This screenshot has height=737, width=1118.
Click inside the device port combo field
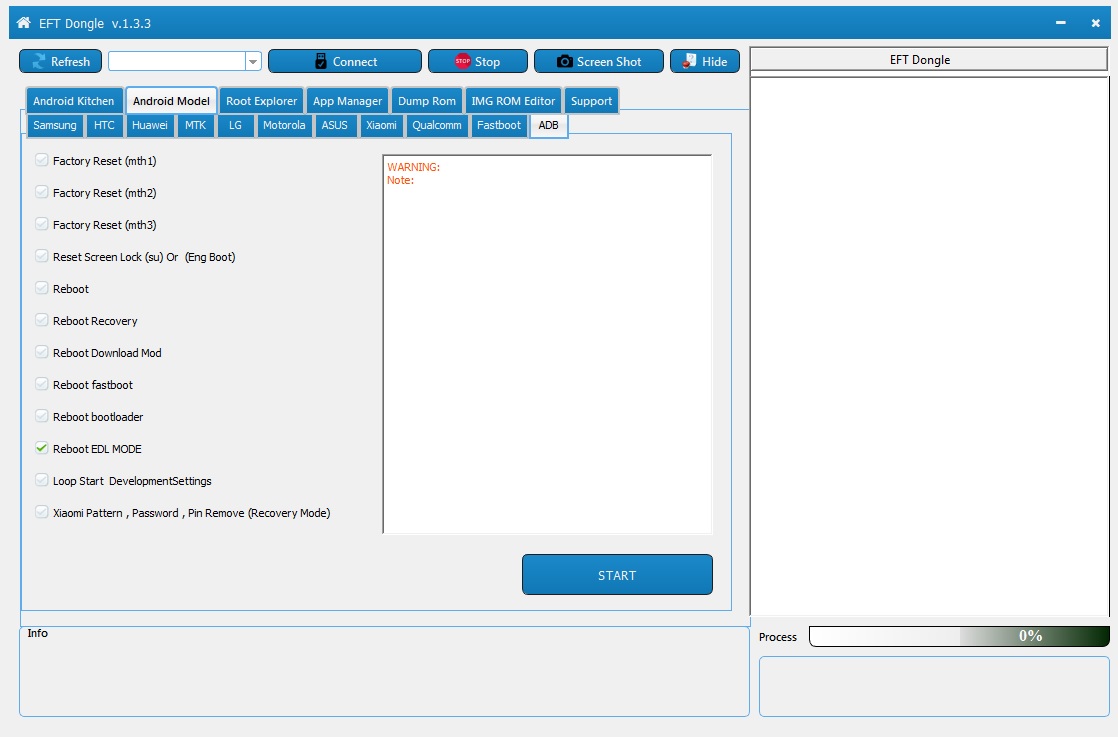(x=177, y=62)
